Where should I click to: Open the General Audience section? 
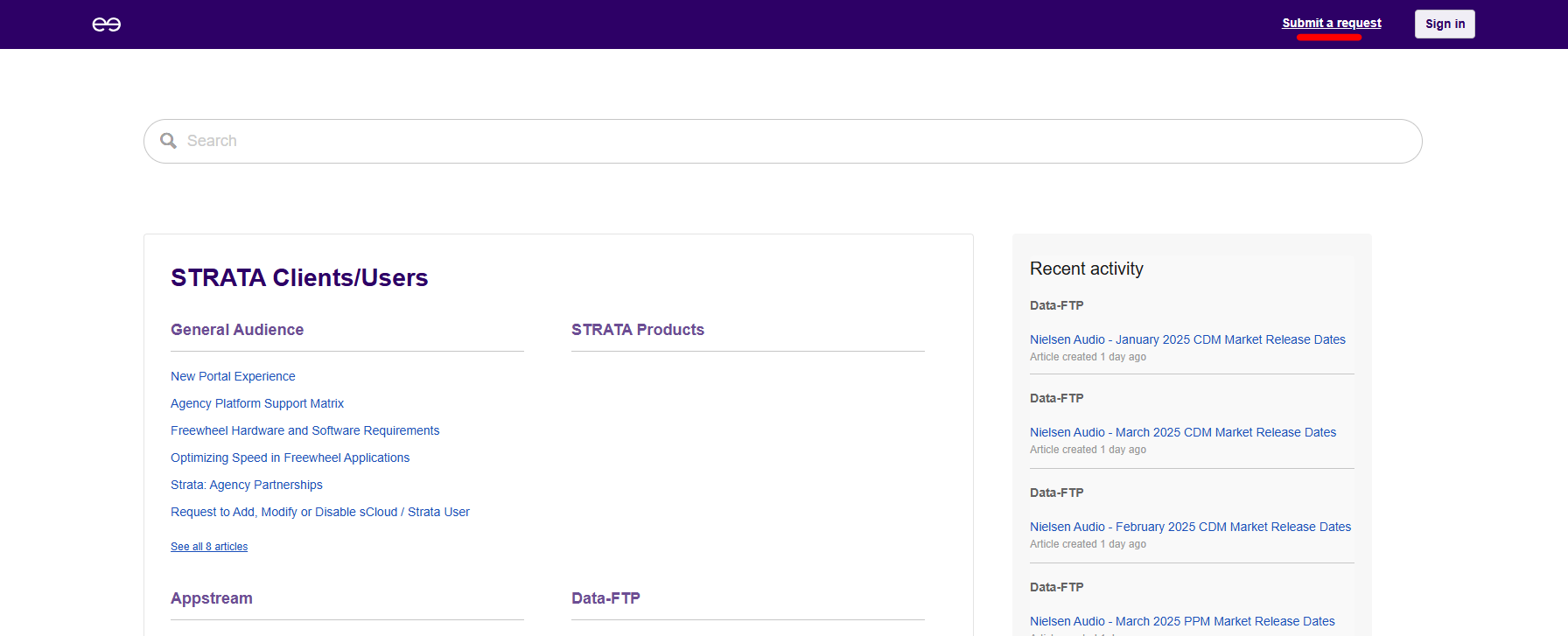[237, 330]
